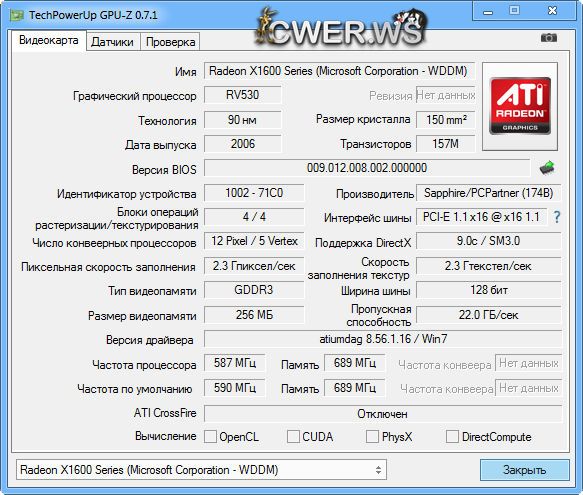Click the 256 МБ memory size value
This screenshot has width=583, height=495.
(x=254, y=315)
